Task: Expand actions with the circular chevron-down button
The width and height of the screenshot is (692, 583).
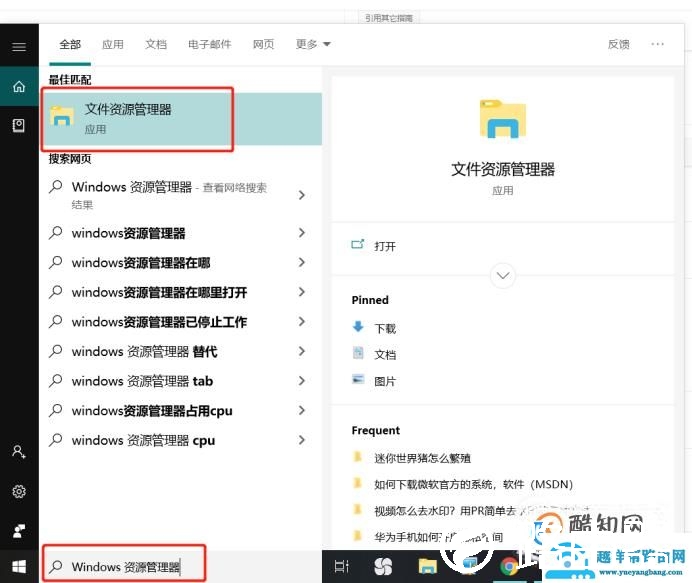Action: pos(503,276)
